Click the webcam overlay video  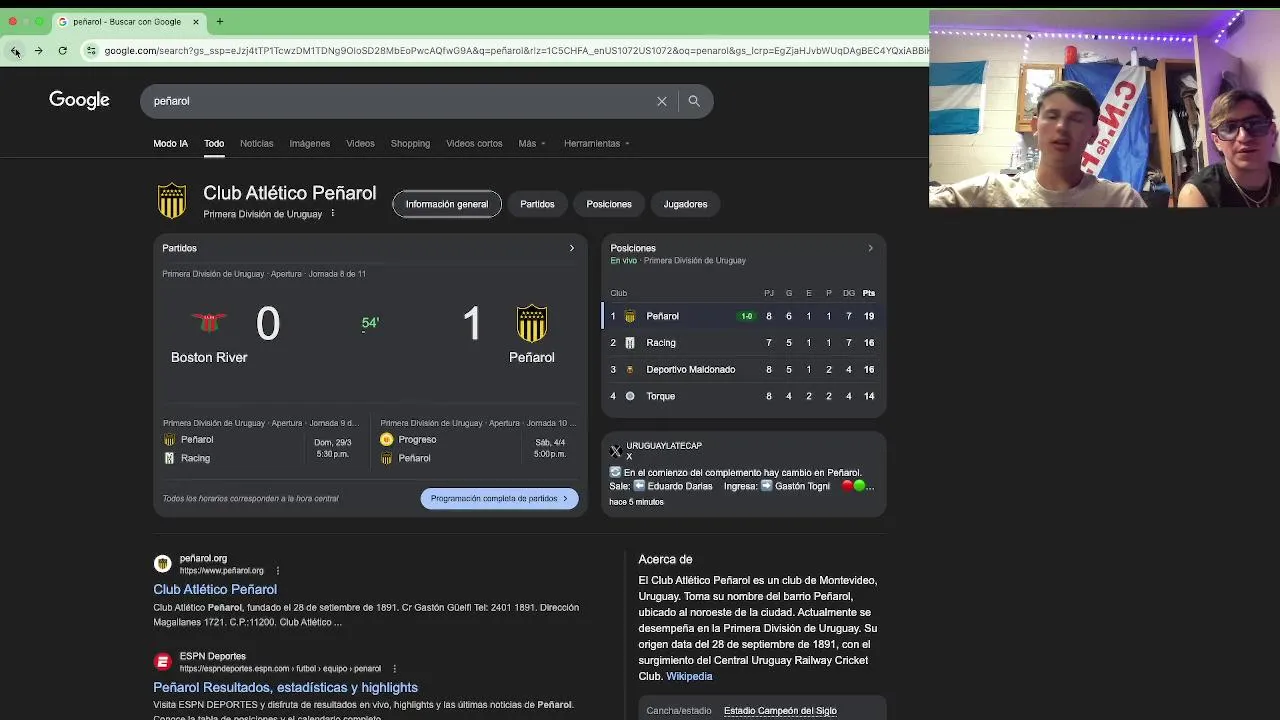(1104, 108)
